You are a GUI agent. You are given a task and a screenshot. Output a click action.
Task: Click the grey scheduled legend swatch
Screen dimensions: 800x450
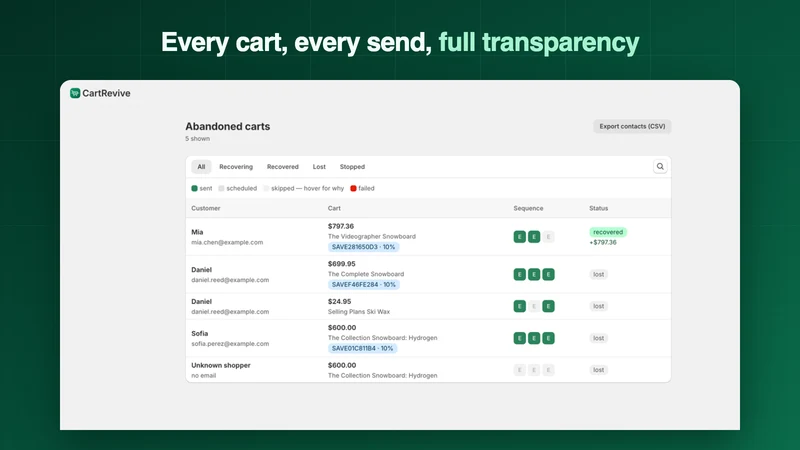click(x=221, y=188)
